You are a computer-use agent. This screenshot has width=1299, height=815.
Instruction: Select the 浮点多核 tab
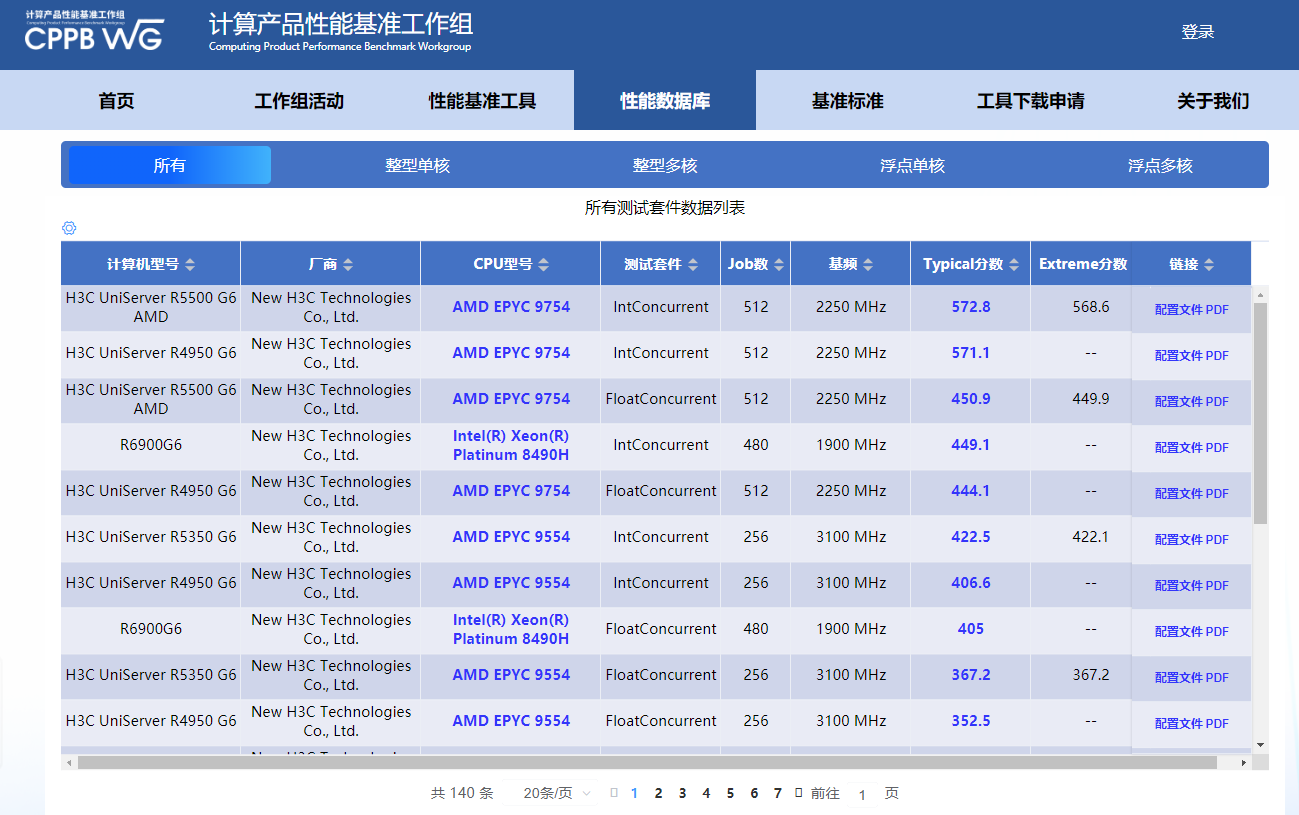[x=1160, y=166]
